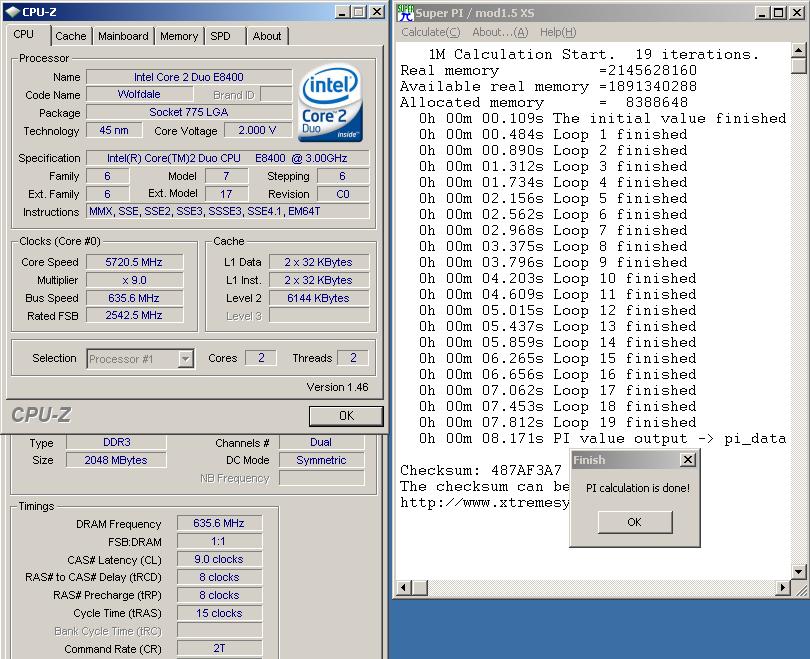Click the Super PI horizontal scroll left arrow
The height and width of the screenshot is (659, 810).
404,587
